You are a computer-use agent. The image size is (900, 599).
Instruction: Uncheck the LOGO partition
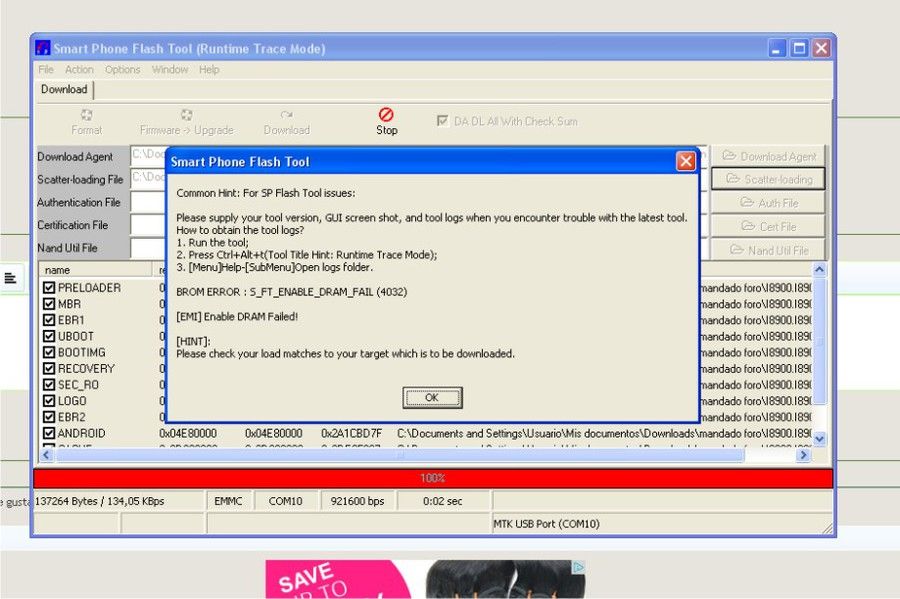pyautogui.click(x=49, y=400)
